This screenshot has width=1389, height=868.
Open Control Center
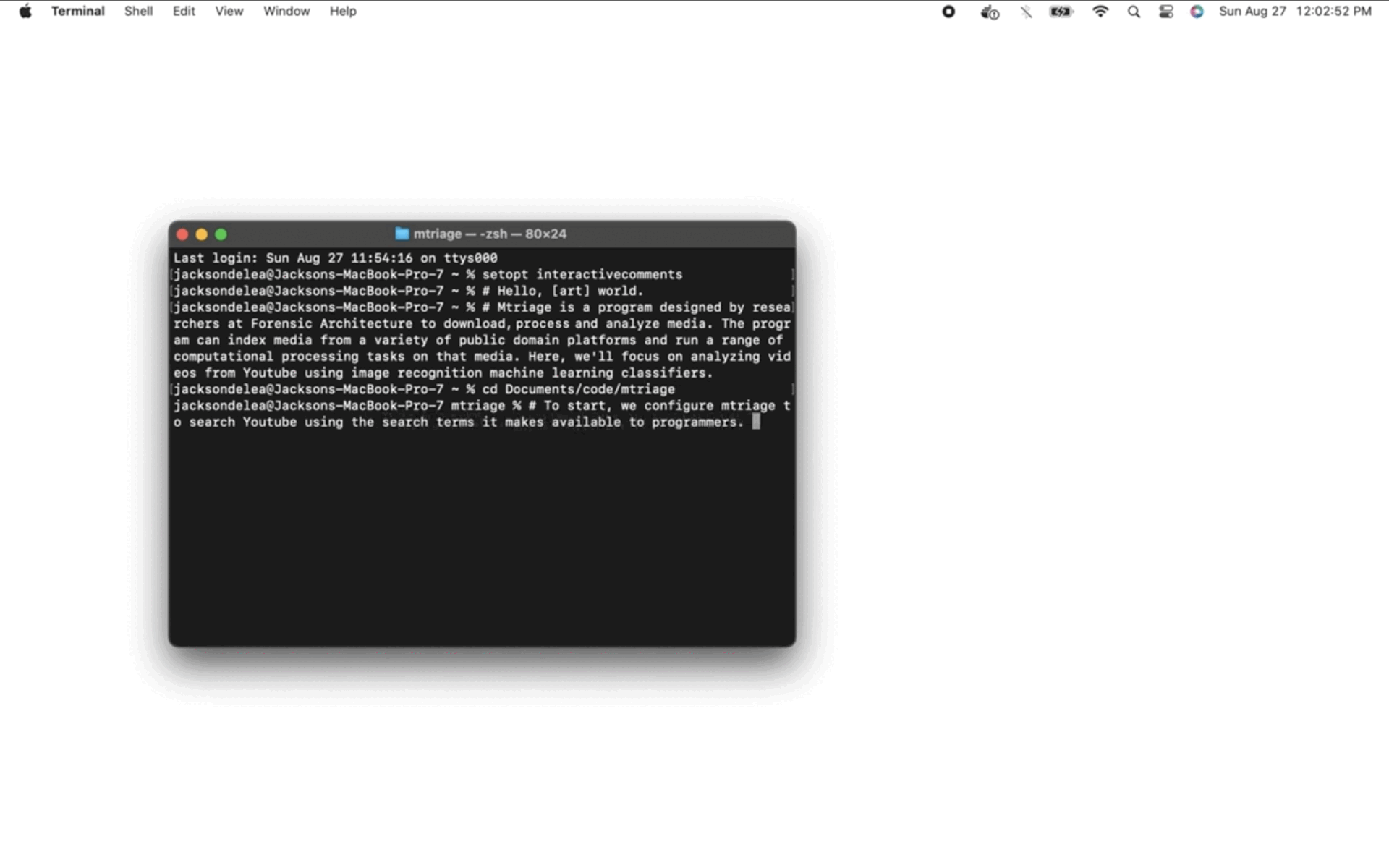pyautogui.click(x=1166, y=12)
